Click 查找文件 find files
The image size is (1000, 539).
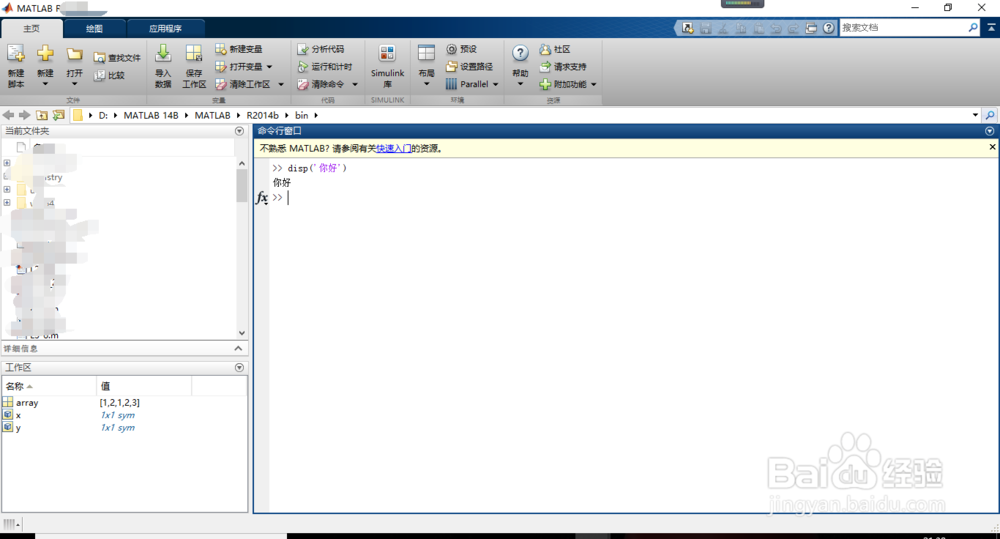pos(117,58)
